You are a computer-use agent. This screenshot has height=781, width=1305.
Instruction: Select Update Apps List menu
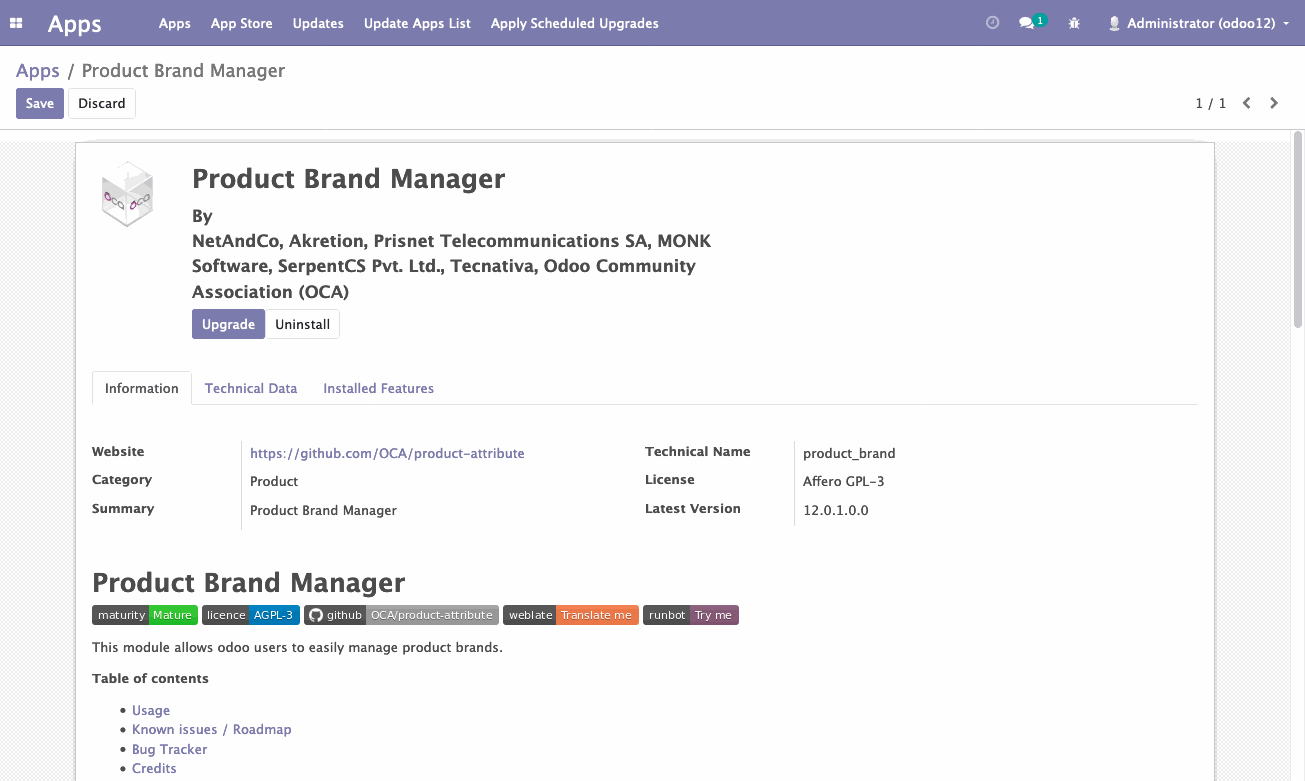tap(417, 23)
